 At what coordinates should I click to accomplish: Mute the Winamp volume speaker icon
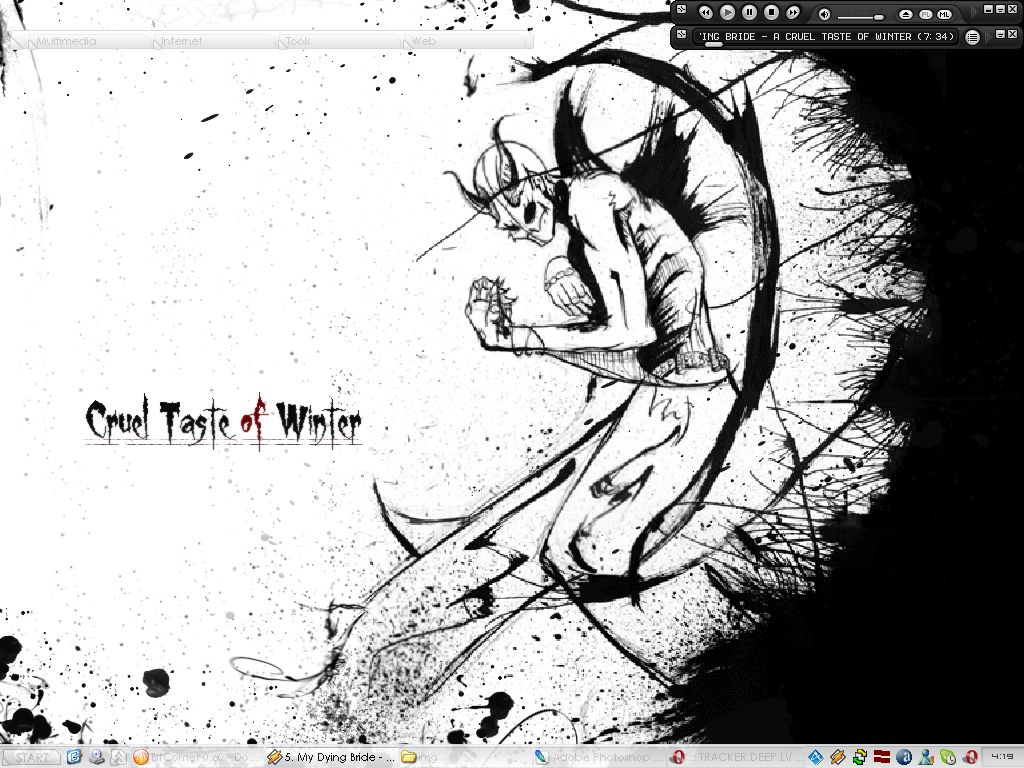pyautogui.click(x=825, y=14)
